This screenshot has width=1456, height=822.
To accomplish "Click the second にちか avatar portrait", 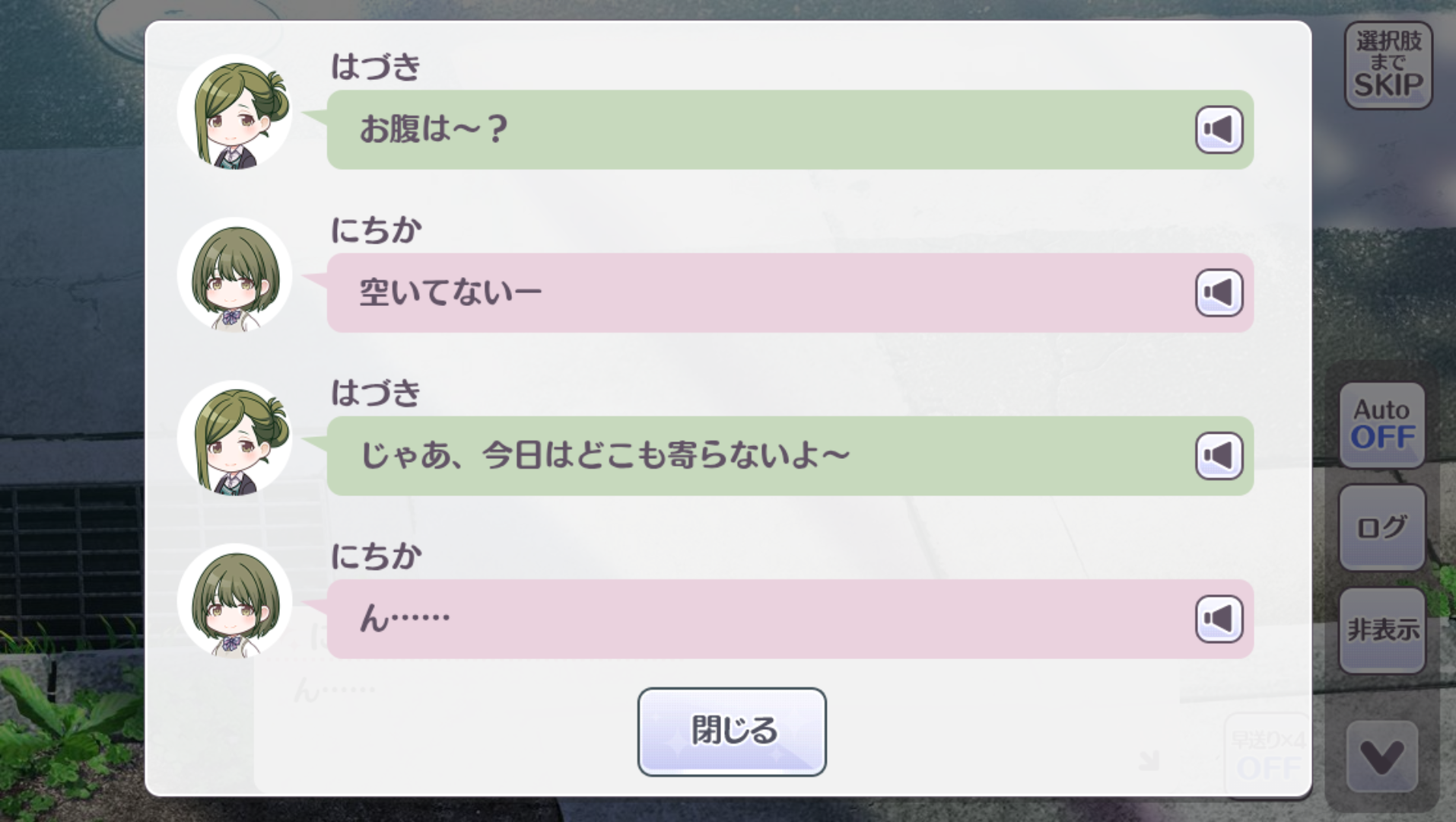I will (235, 601).
